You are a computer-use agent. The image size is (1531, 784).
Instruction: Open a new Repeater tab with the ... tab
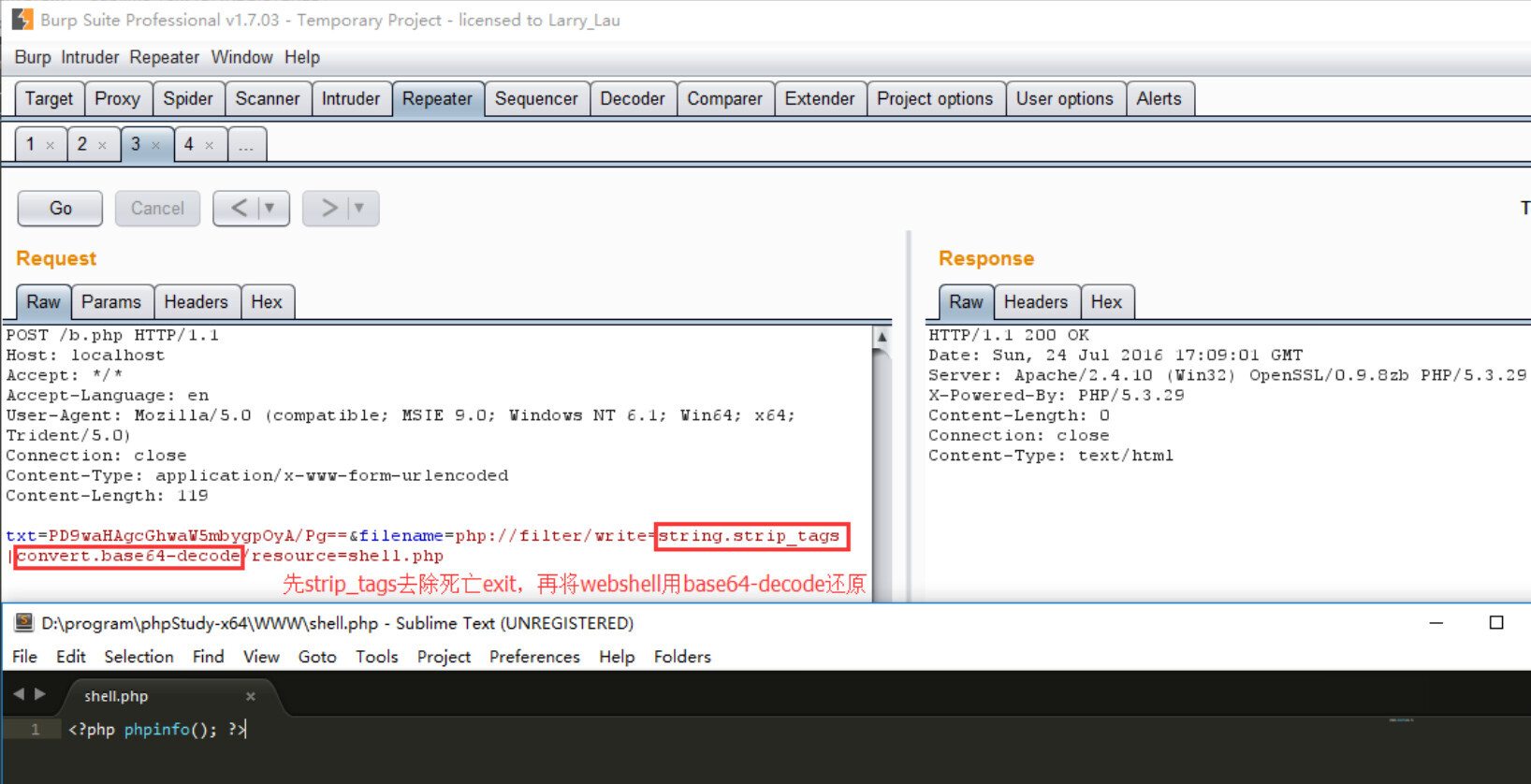tap(246, 145)
